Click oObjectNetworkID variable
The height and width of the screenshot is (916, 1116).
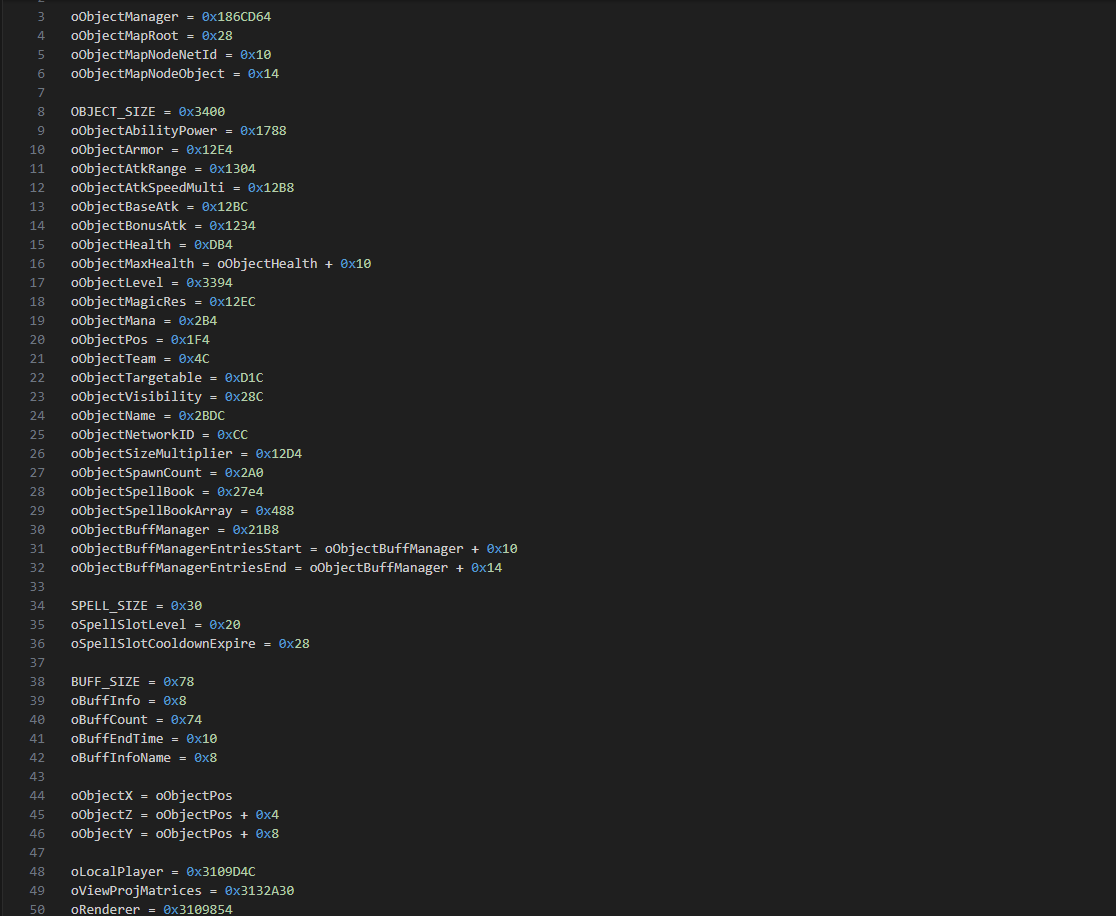132,434
